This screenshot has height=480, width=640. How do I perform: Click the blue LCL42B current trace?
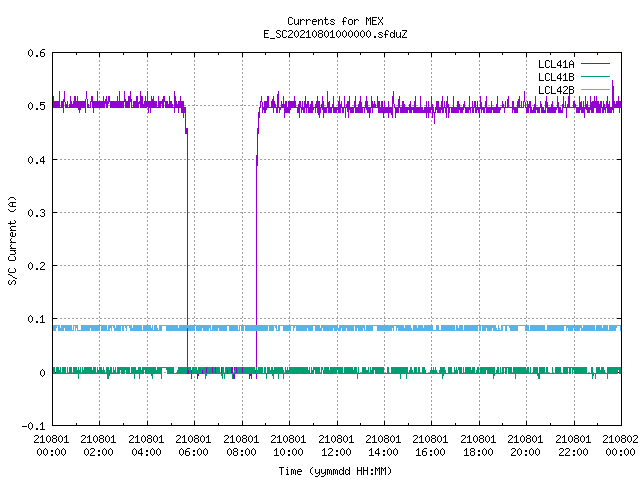(x=337, y=328)
